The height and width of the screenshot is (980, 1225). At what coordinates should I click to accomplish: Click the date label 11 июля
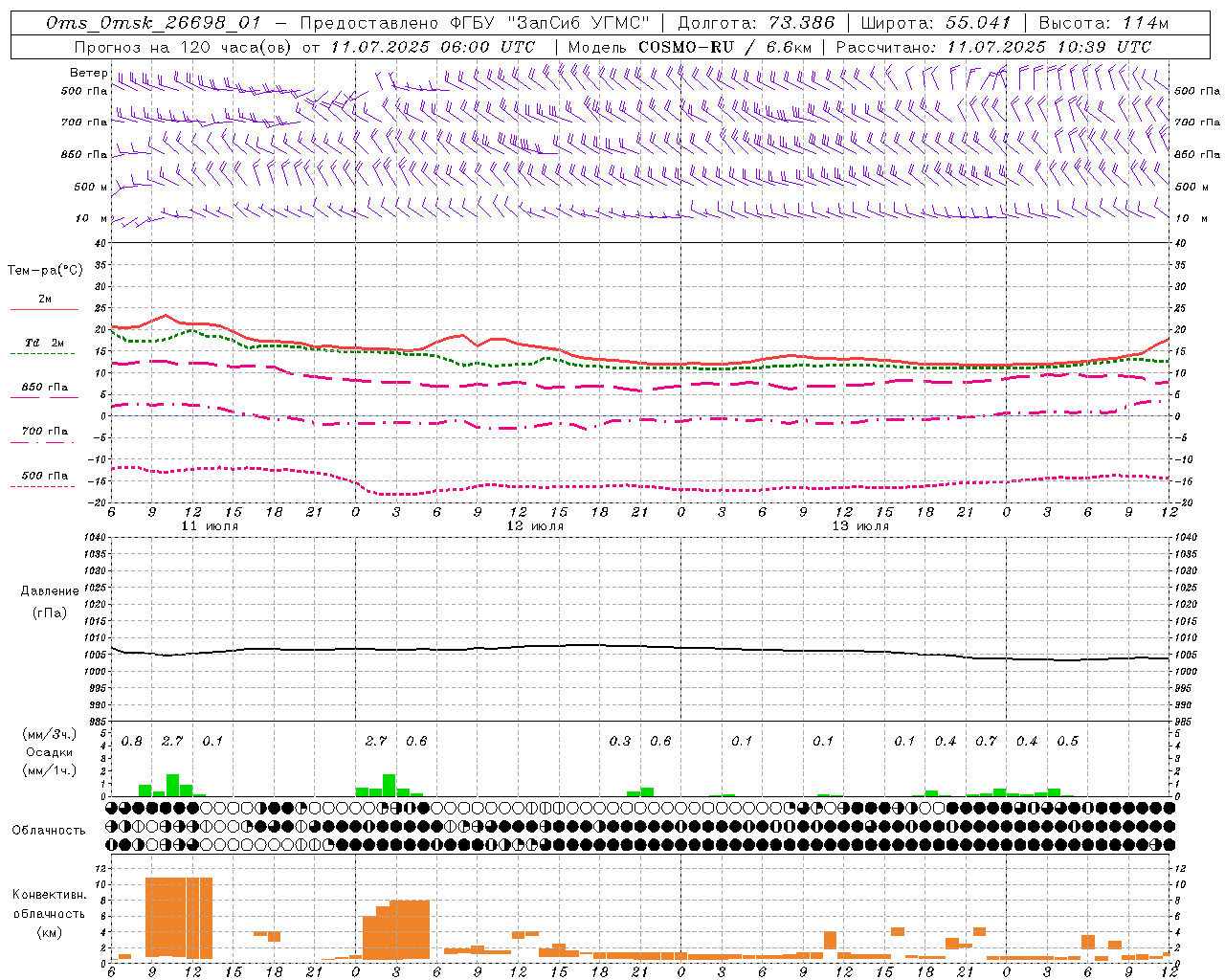(210, 526)
